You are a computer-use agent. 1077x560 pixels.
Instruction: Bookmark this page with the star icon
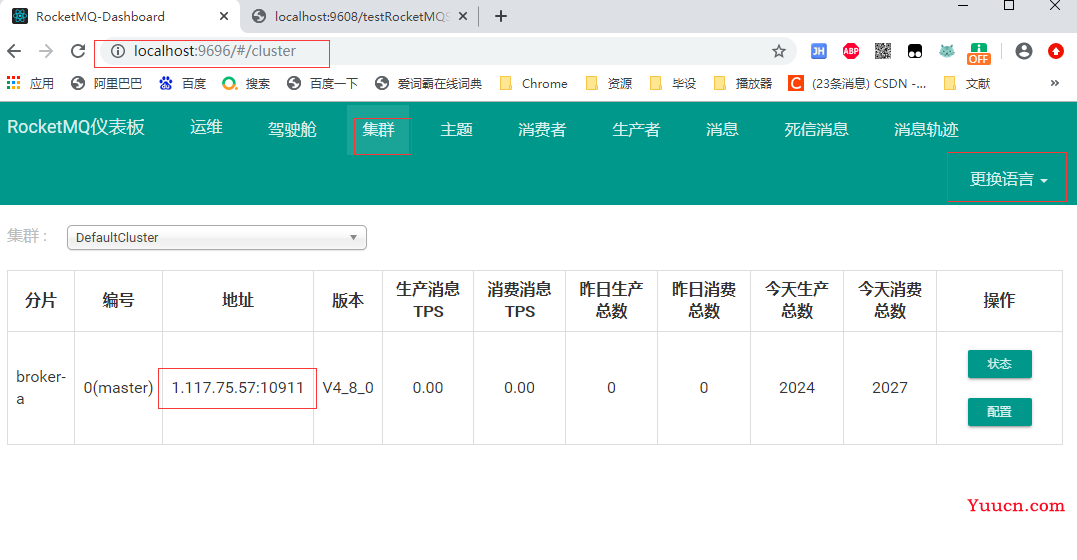[778, 51]
